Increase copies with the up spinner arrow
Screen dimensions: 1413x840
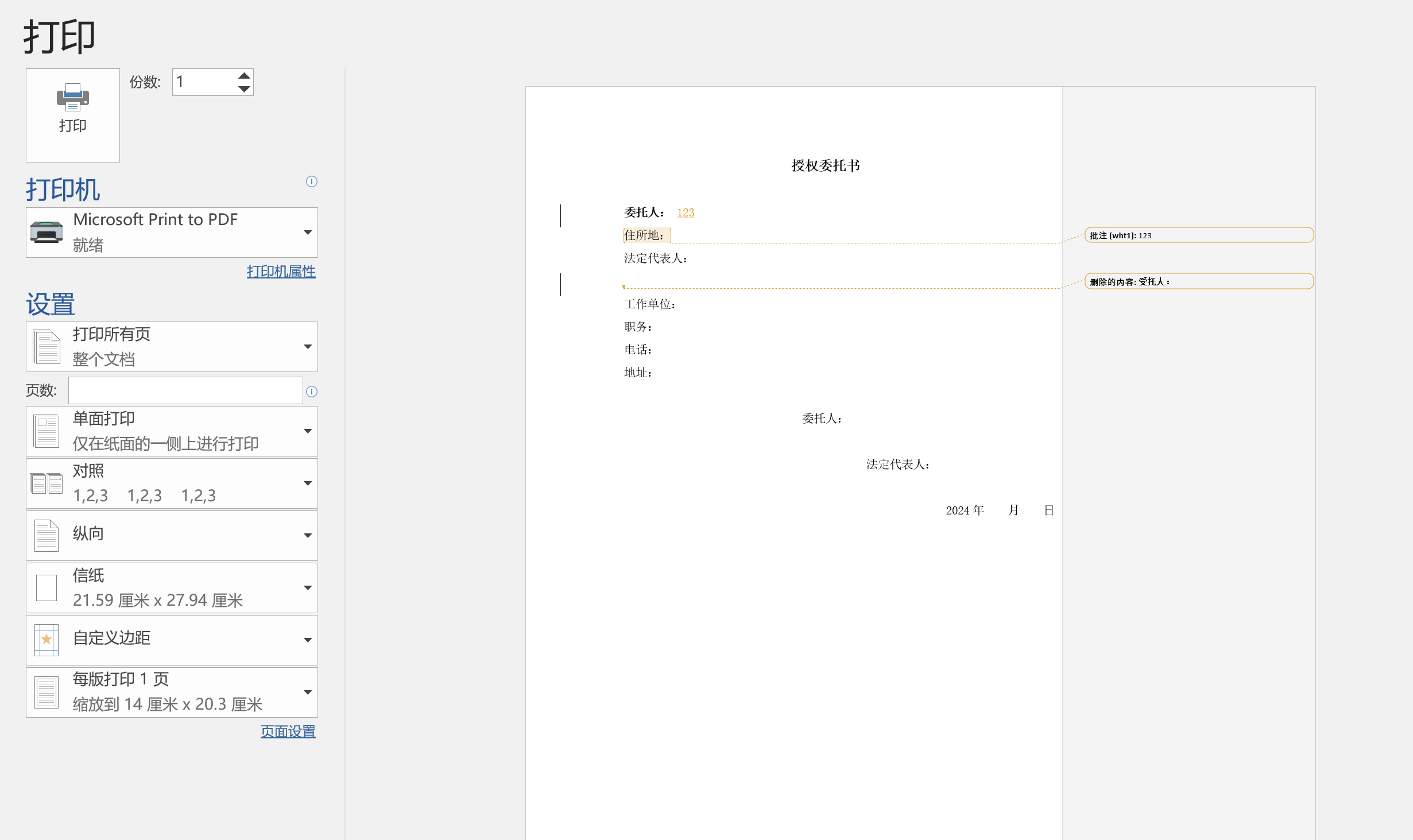(244, 76)
